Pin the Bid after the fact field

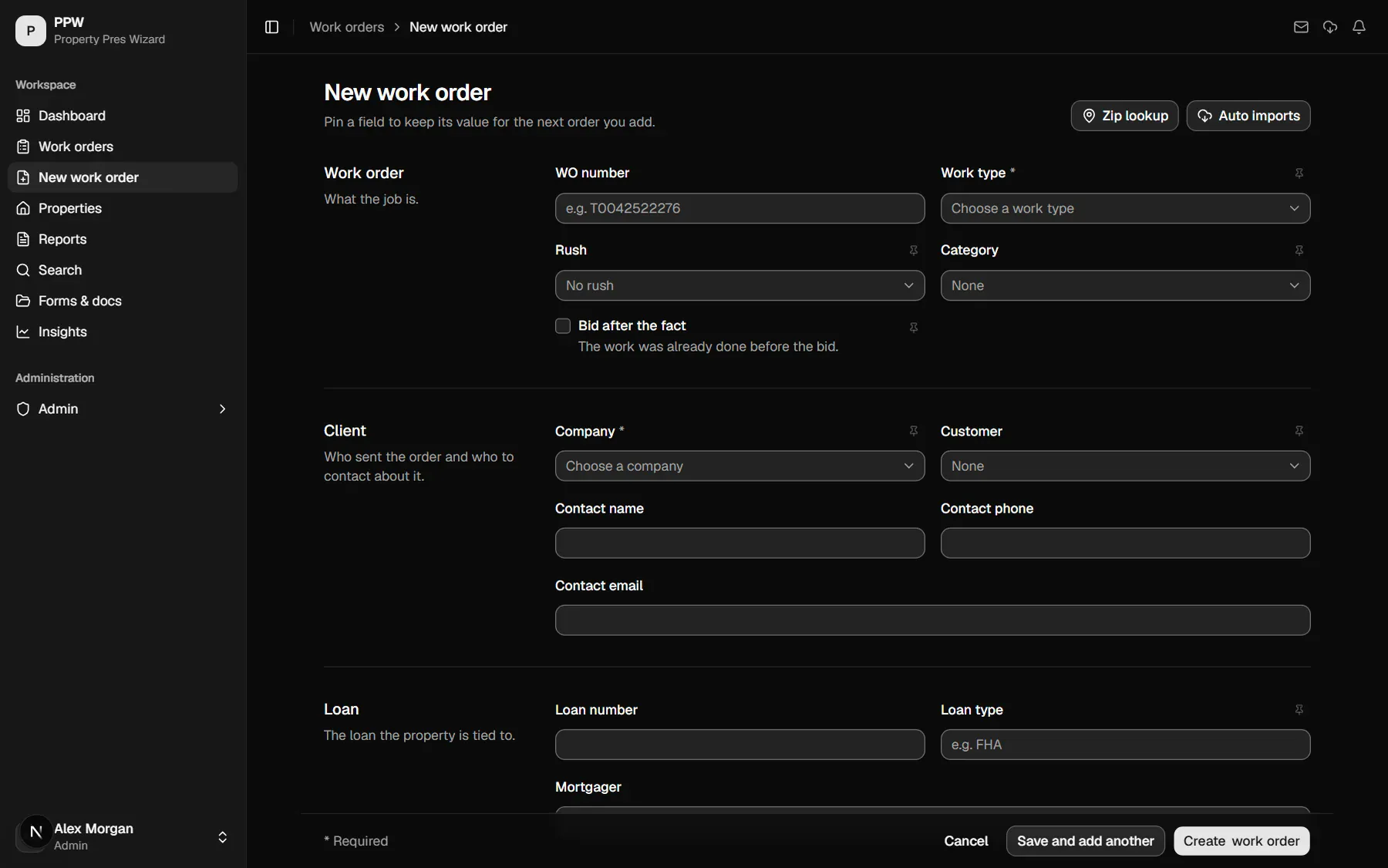pos(914,328)
